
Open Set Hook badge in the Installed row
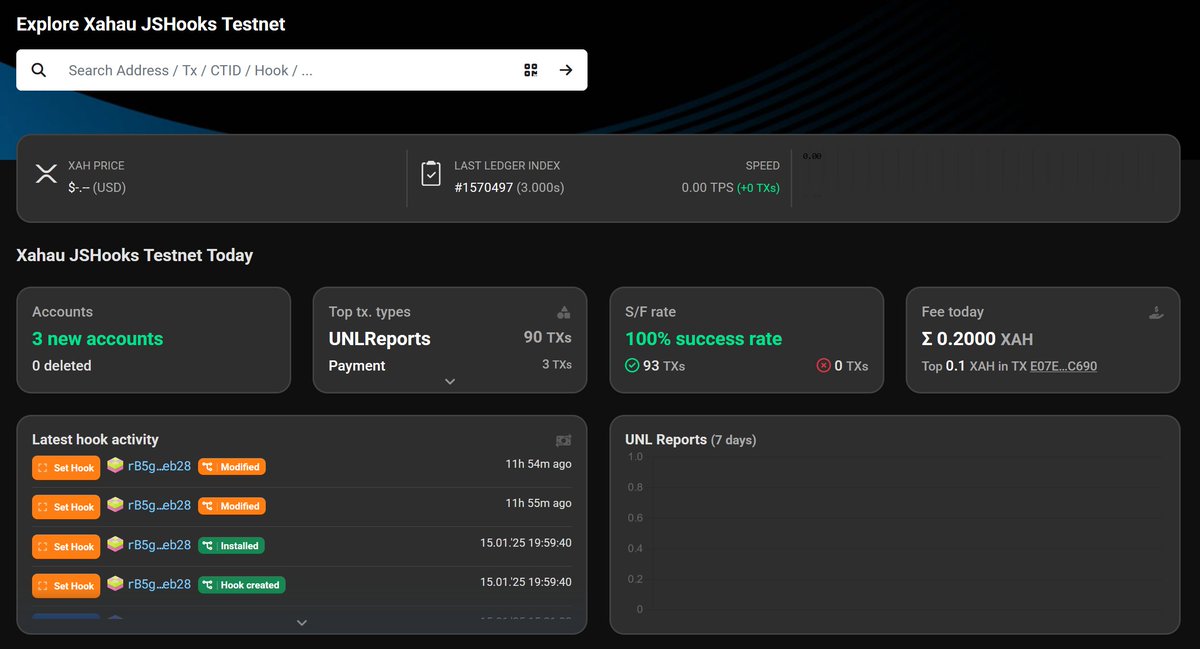point(66,547)
